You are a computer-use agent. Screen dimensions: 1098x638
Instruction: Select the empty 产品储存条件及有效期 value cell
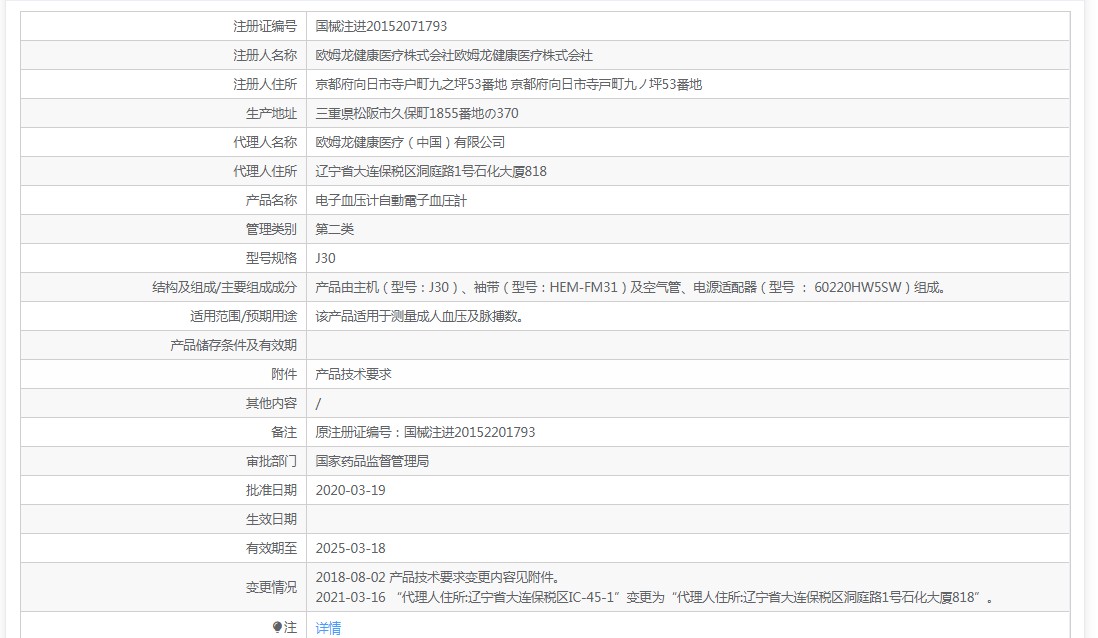pos(500,344)
